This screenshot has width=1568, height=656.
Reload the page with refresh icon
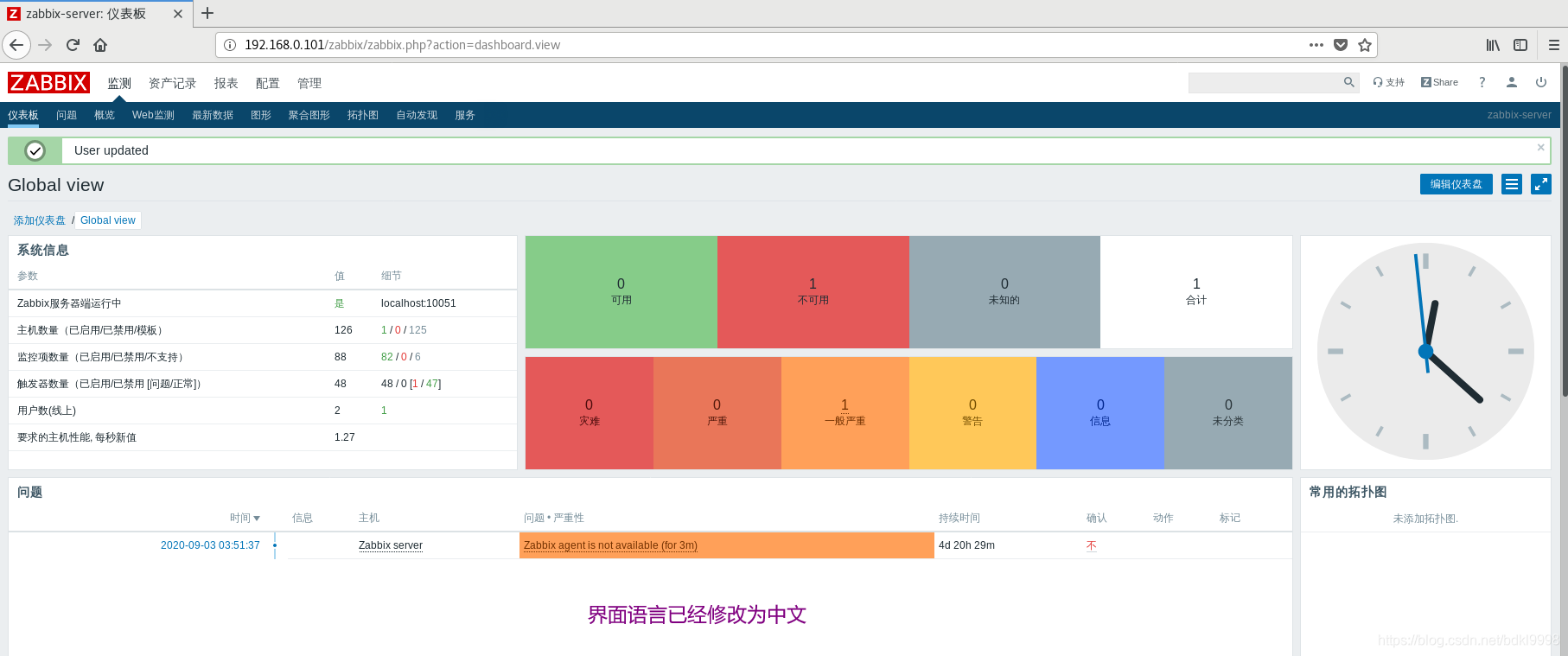tap(73, 45)
